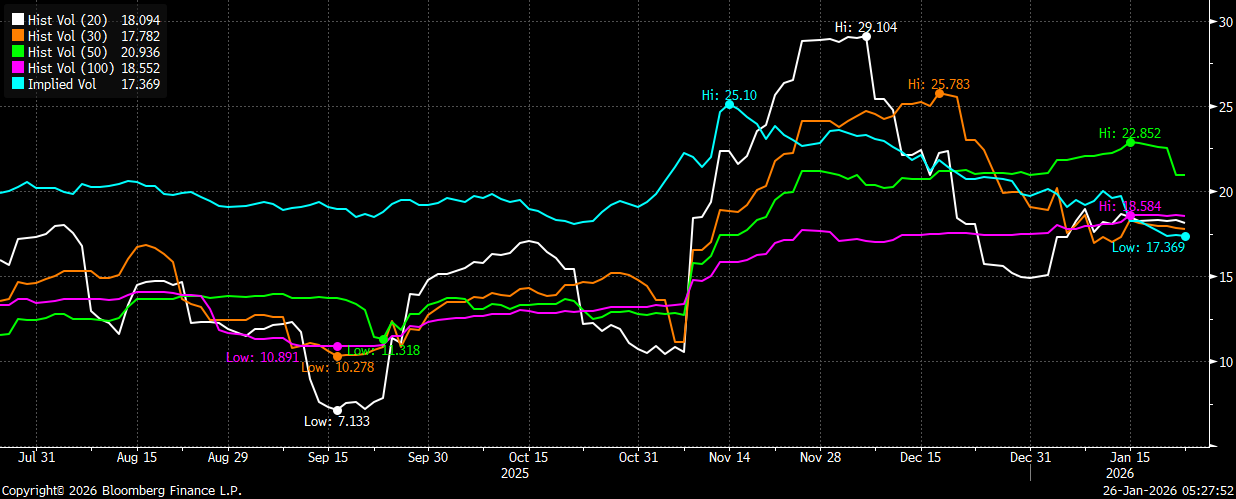
Task: Click the cyan Implied Vol legend swatch
Action: click(x=15, y=84)
